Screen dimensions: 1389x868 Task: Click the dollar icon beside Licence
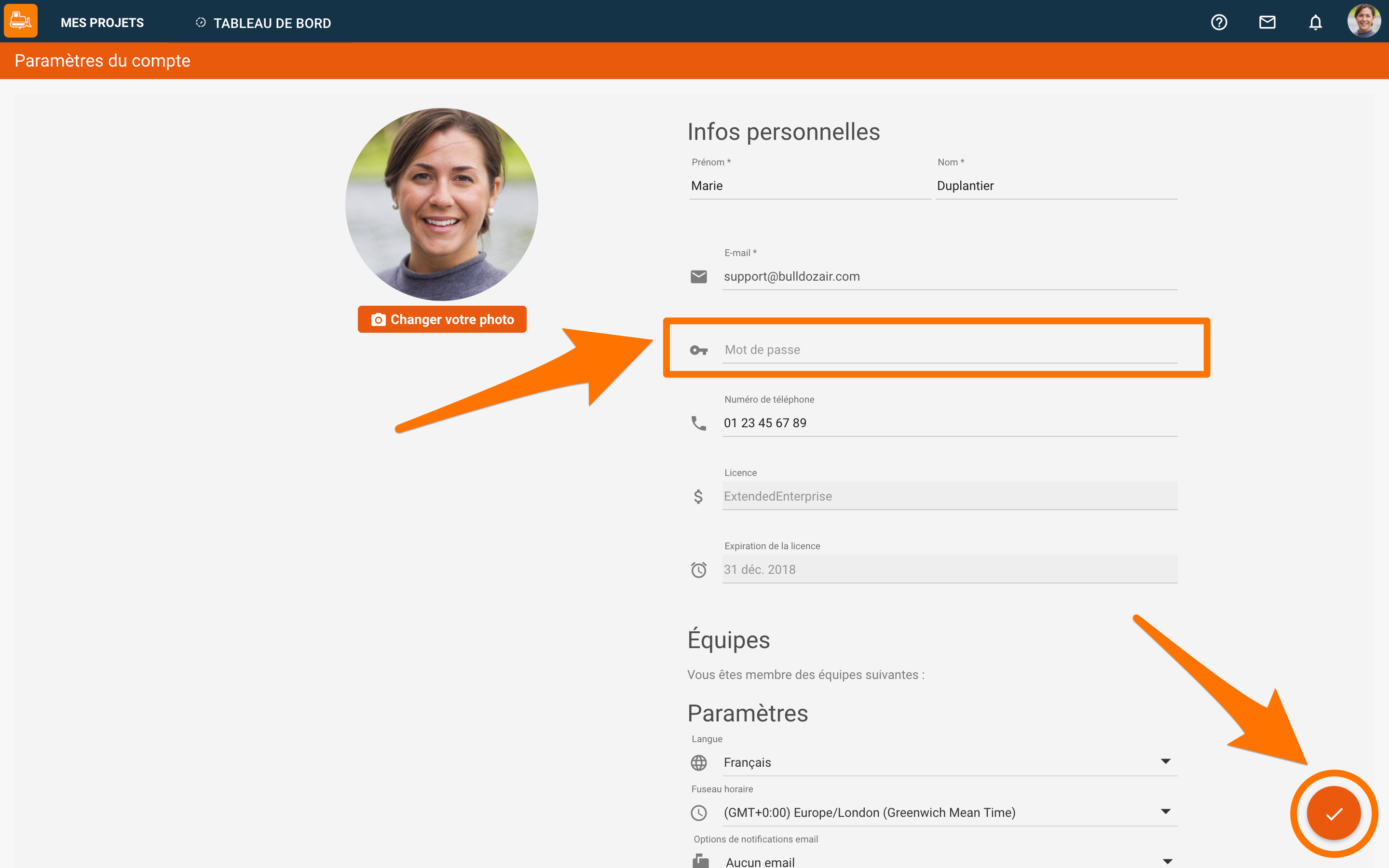pyautogui.click(x=698, y=497)
